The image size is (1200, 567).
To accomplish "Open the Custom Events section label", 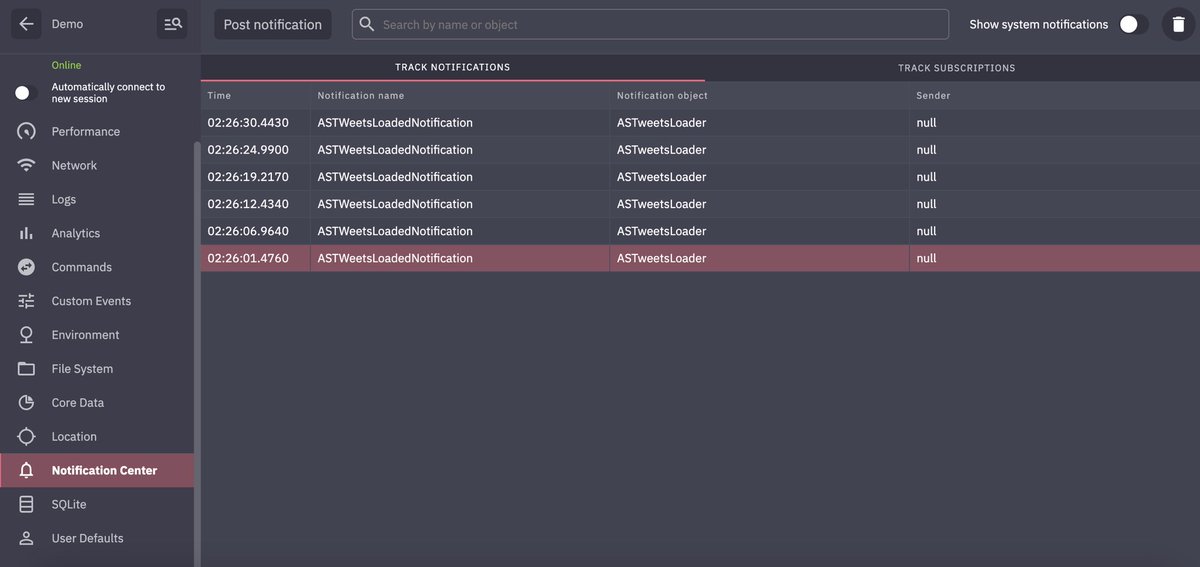I will (x=91, y=301).
